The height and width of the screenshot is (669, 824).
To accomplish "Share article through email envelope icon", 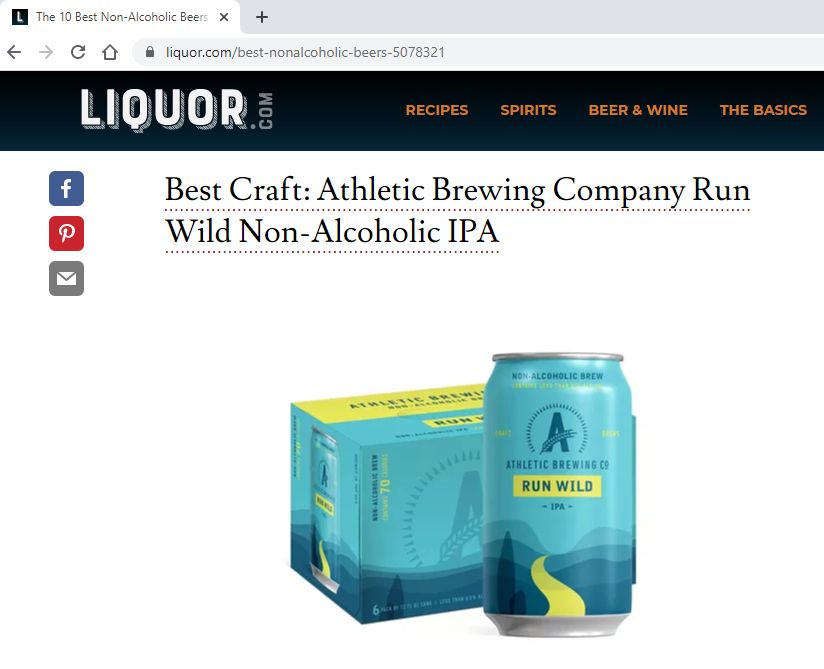I will [x=66, y=279].
